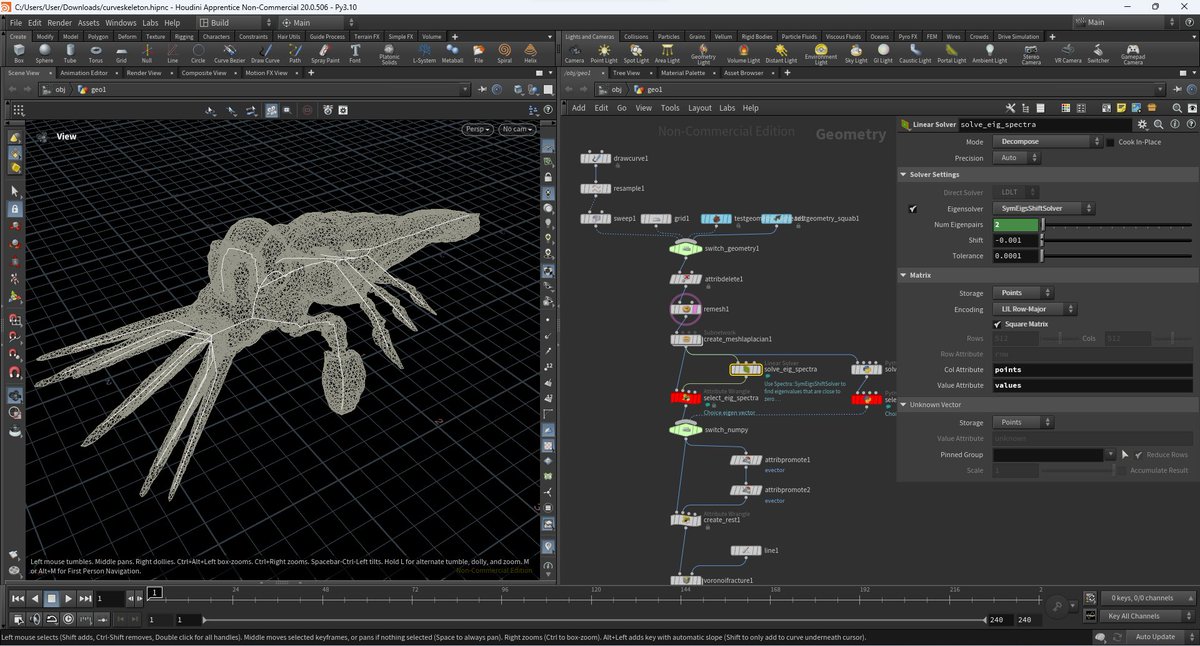Toggle the Eigensolver checkbox

coord(913,209)
